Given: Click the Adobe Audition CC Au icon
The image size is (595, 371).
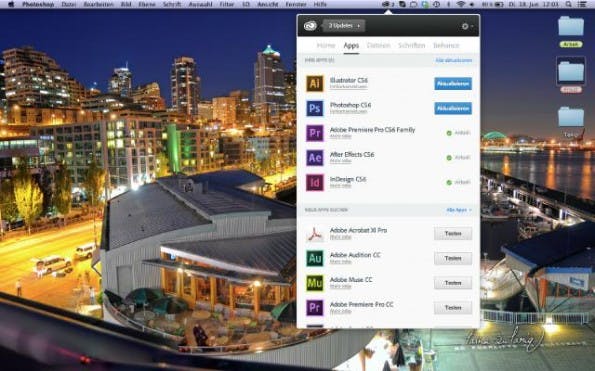Looking at the screenshot, I should coord(315,258).
